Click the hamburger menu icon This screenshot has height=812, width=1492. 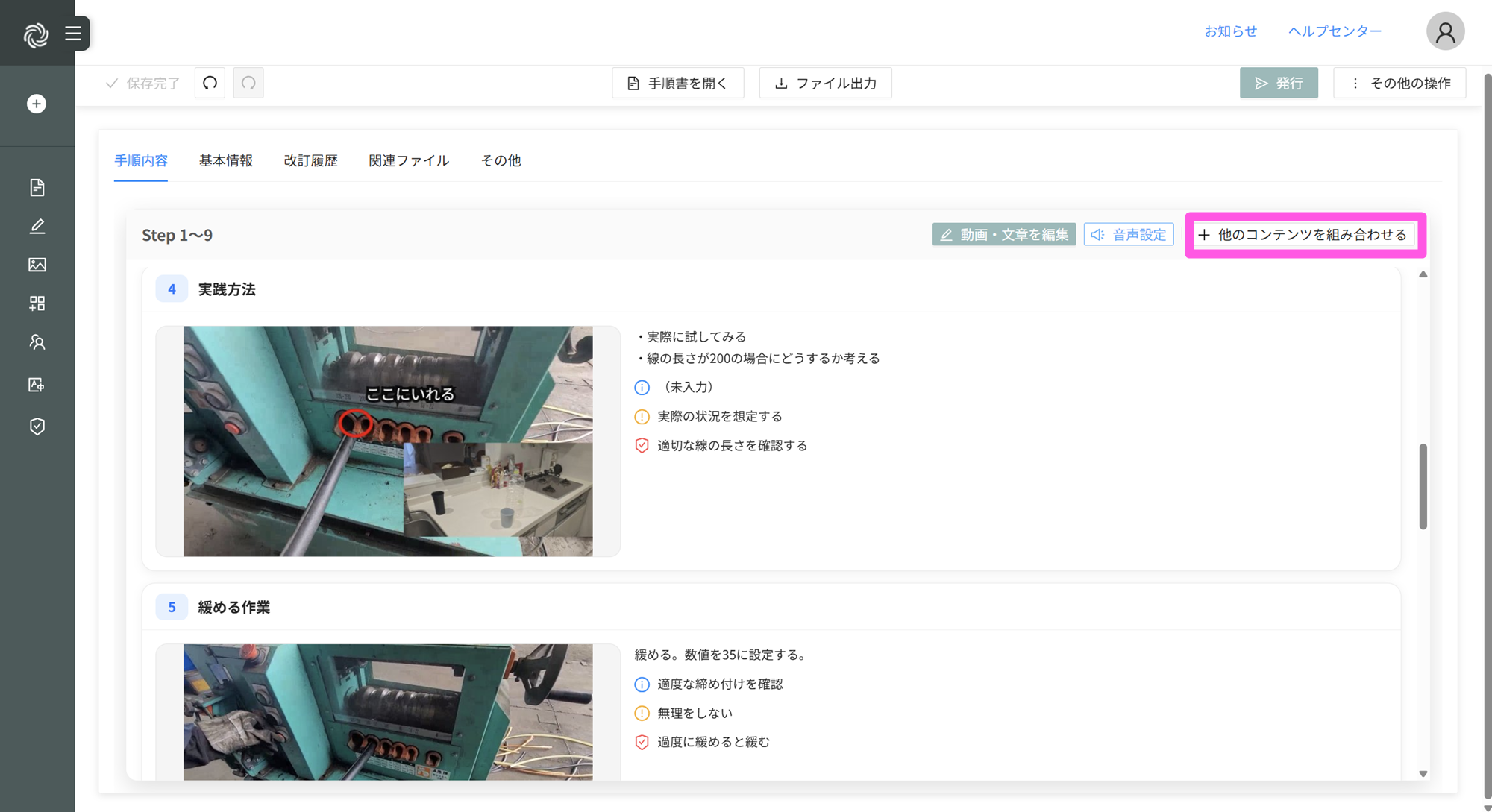pyautogui.click(x=72, y=33)
